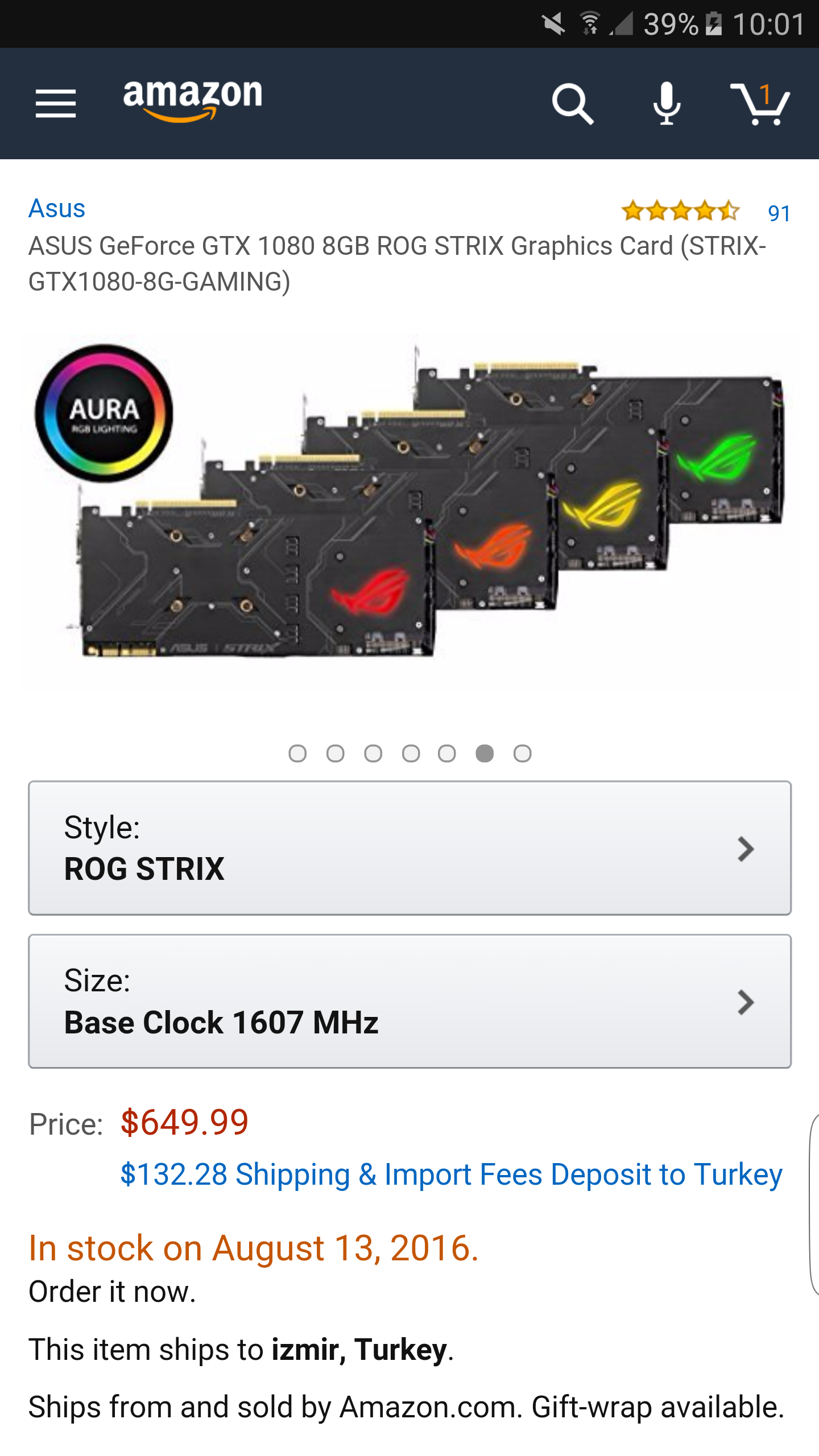The width and height of the screenshot is (819, 1456).
Task: Open the shopping cart
Action: (760, 104)
